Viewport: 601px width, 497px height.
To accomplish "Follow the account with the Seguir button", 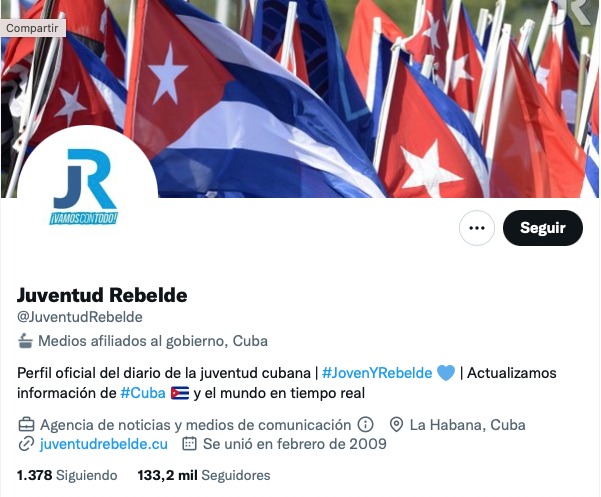I will pyautogui.click(x=543, y=228).
